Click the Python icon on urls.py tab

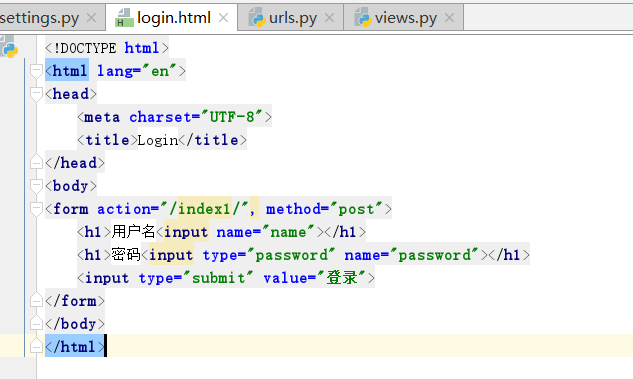point(257,18)
